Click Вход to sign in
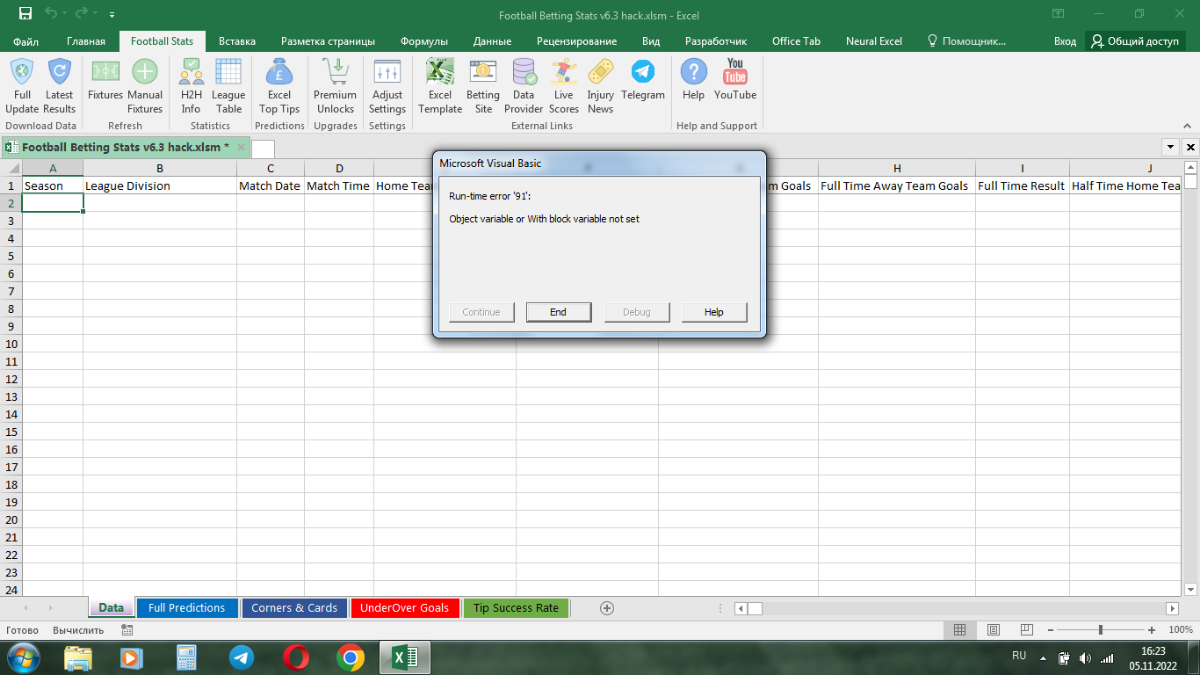Image resolution: width=1200 pixels, height=675 pixels. (x=1065, y=41)
